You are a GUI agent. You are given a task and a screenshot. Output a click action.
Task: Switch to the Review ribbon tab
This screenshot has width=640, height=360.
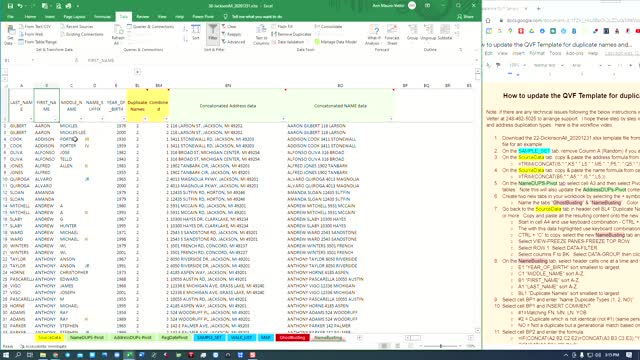[142, 17]
